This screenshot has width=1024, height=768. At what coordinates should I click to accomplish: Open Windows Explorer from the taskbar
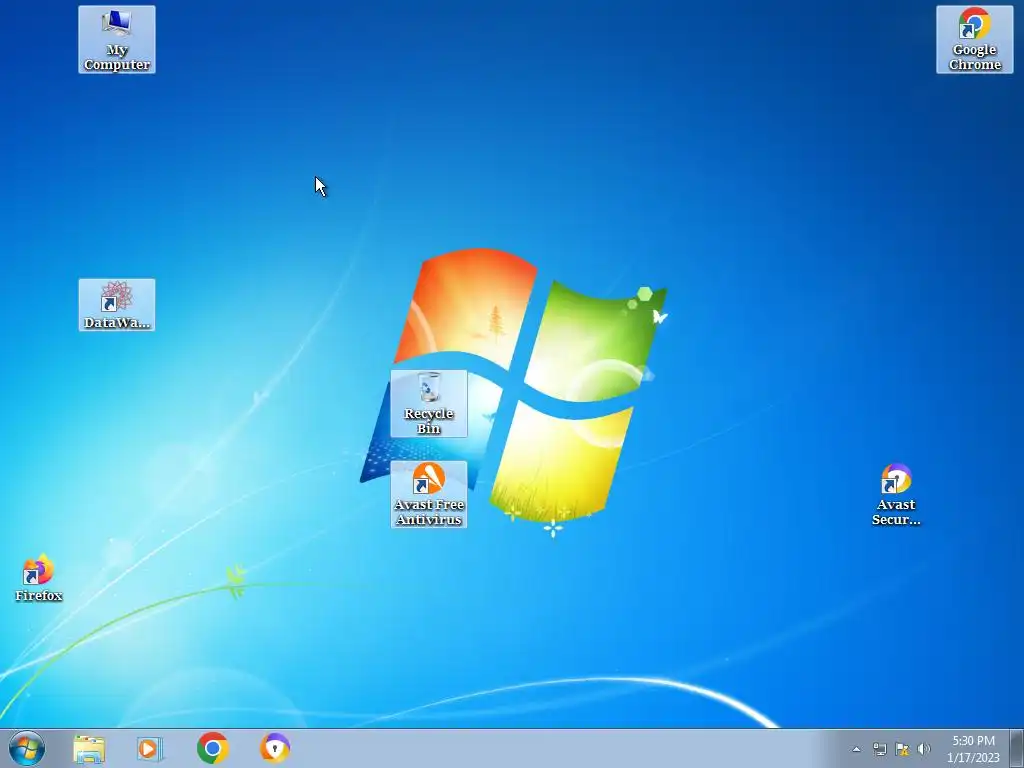pos(89,748)
